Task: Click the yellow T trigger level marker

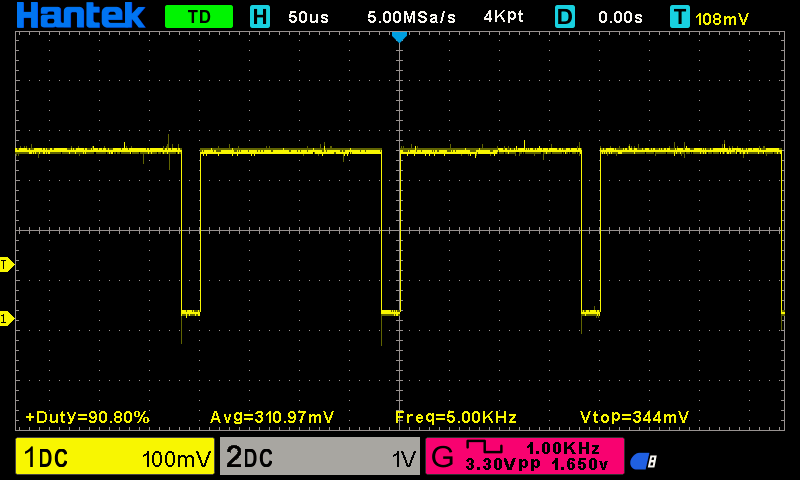Action: [x=6, y=265]
